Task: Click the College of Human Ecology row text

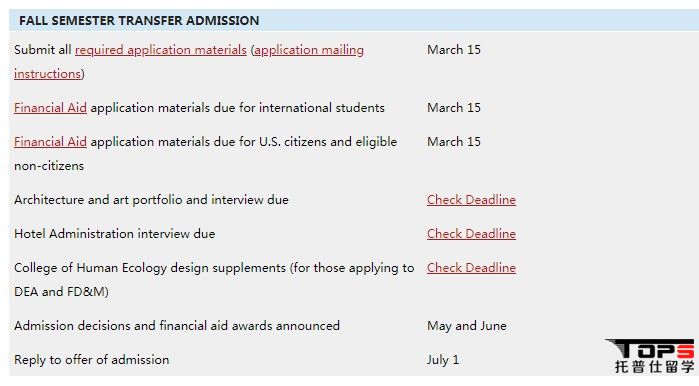Action: point(214,279)
